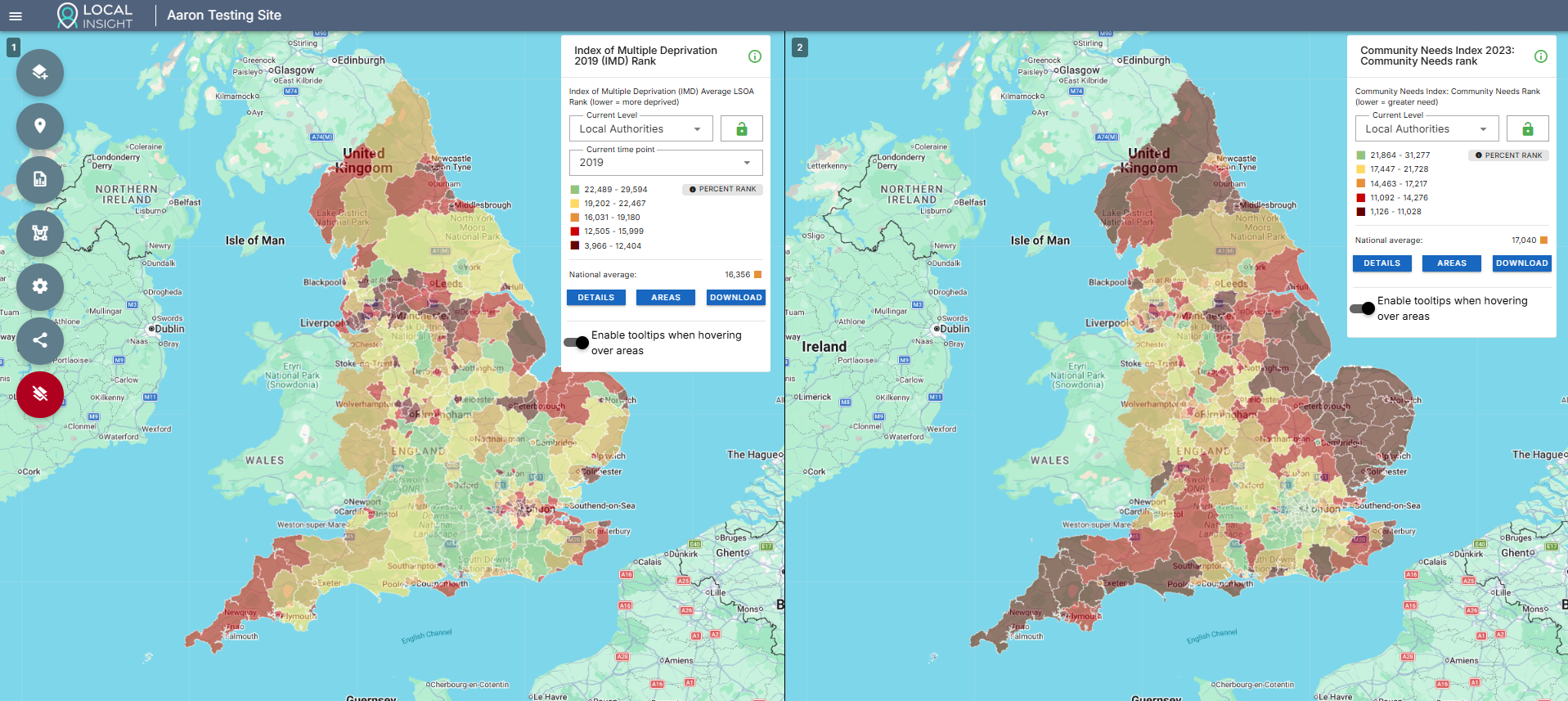This screenshot has height=701, width=1568.
Task: Enable hover tooltips on Community Needs map
Action: pos(1362,308)
